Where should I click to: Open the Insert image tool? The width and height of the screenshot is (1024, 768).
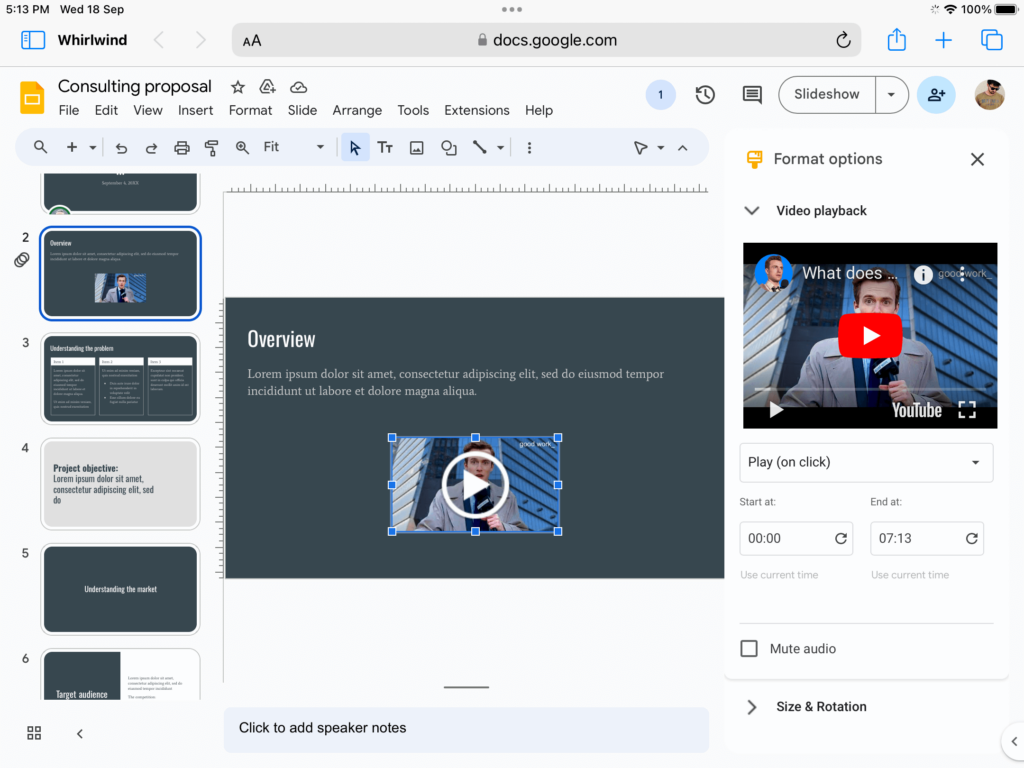tap(416, 147)
